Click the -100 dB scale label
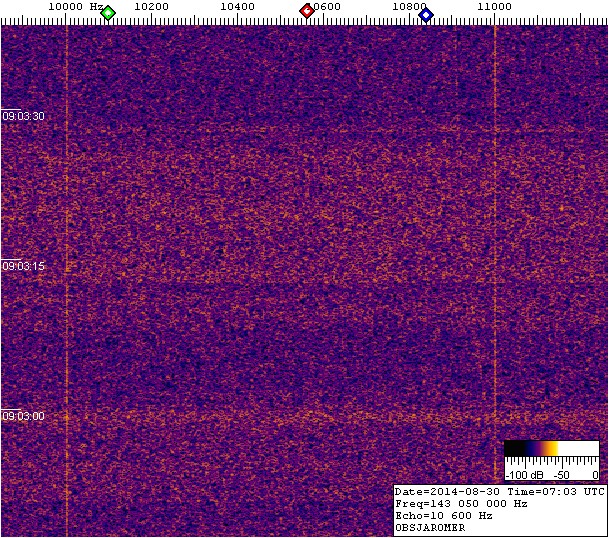 524,474
